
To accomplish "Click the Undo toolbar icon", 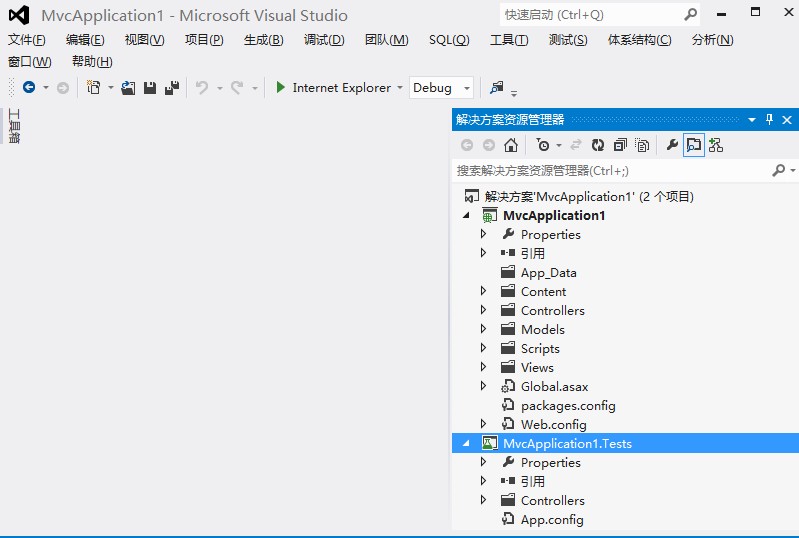I will coord(202,88).
